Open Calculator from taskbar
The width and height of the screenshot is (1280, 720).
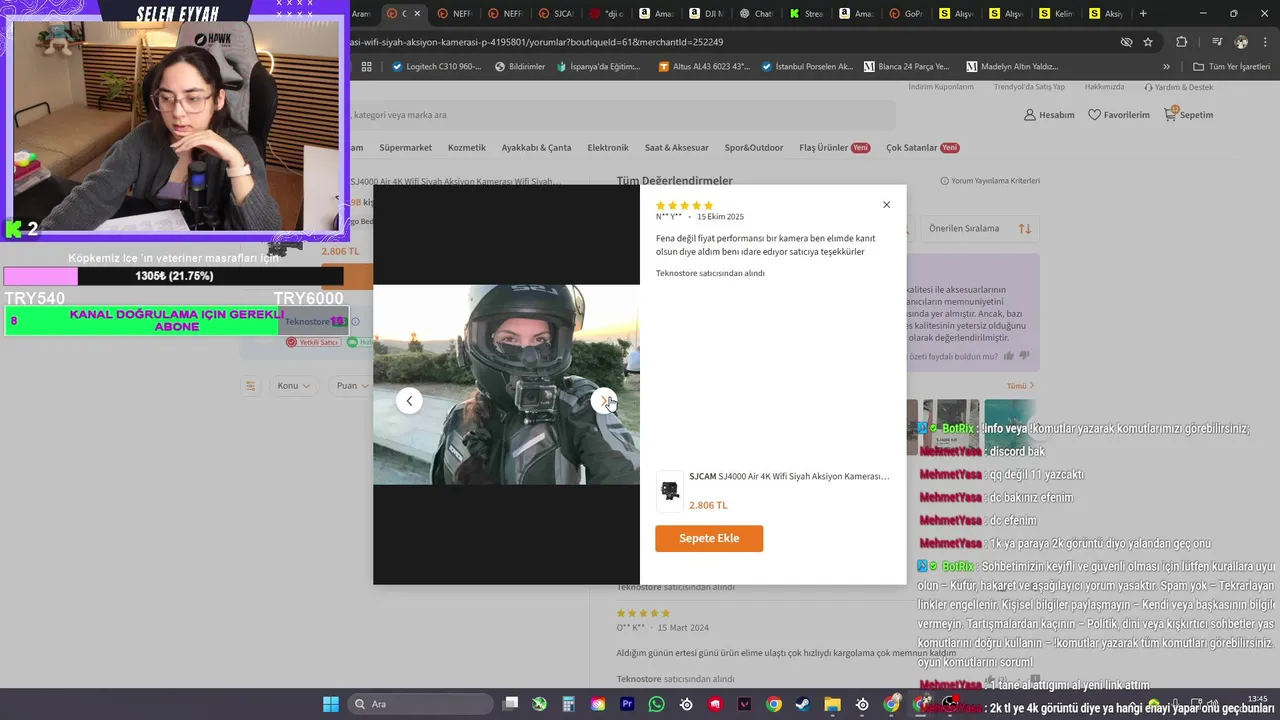click(568, 704)
